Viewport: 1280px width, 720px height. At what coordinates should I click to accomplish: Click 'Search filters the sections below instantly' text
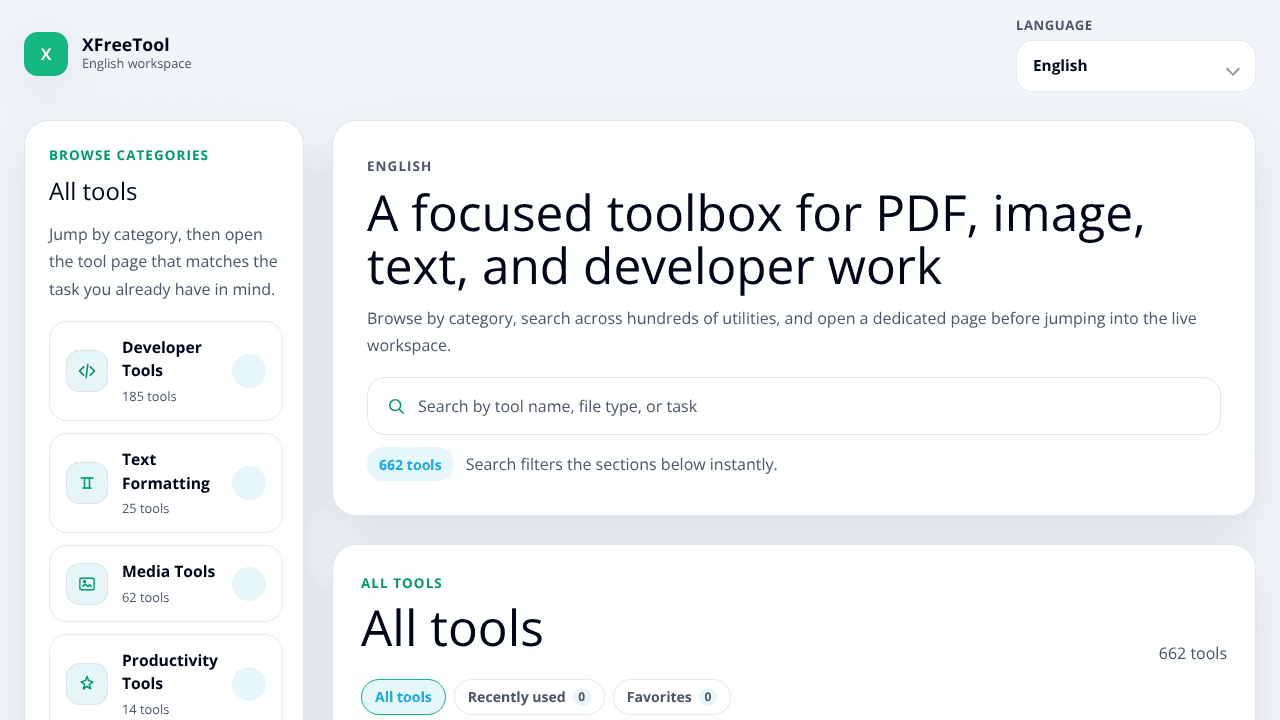621,464
